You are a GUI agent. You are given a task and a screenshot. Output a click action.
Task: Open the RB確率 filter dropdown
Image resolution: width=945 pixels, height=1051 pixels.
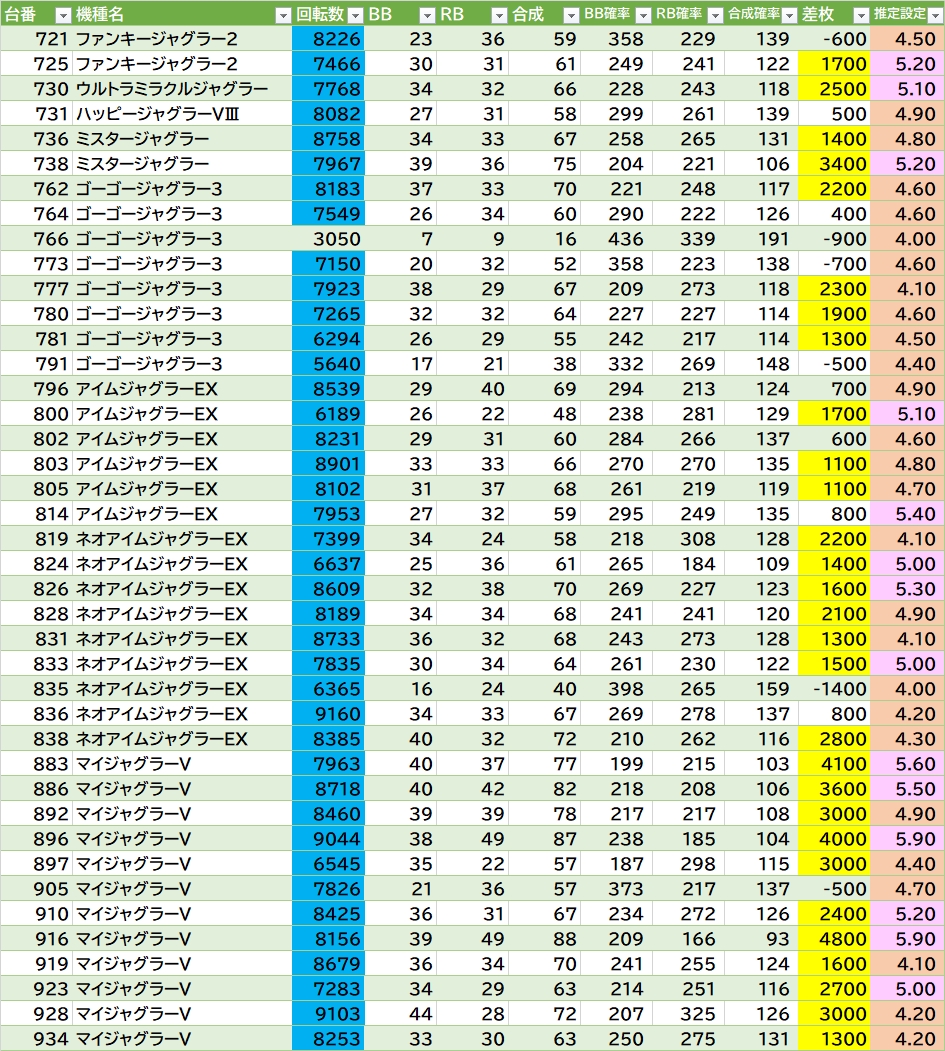click(714, 15)
